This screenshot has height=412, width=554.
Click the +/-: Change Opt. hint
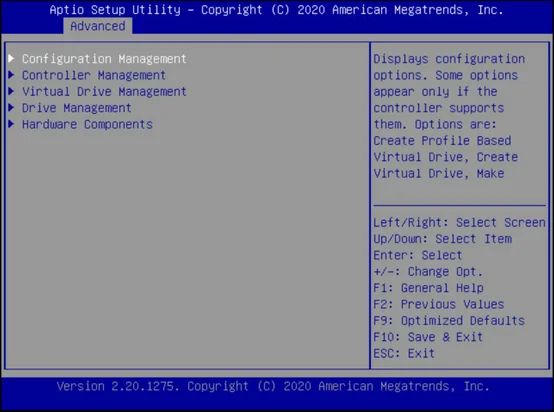pyautogui.click(x=428, y=272)
